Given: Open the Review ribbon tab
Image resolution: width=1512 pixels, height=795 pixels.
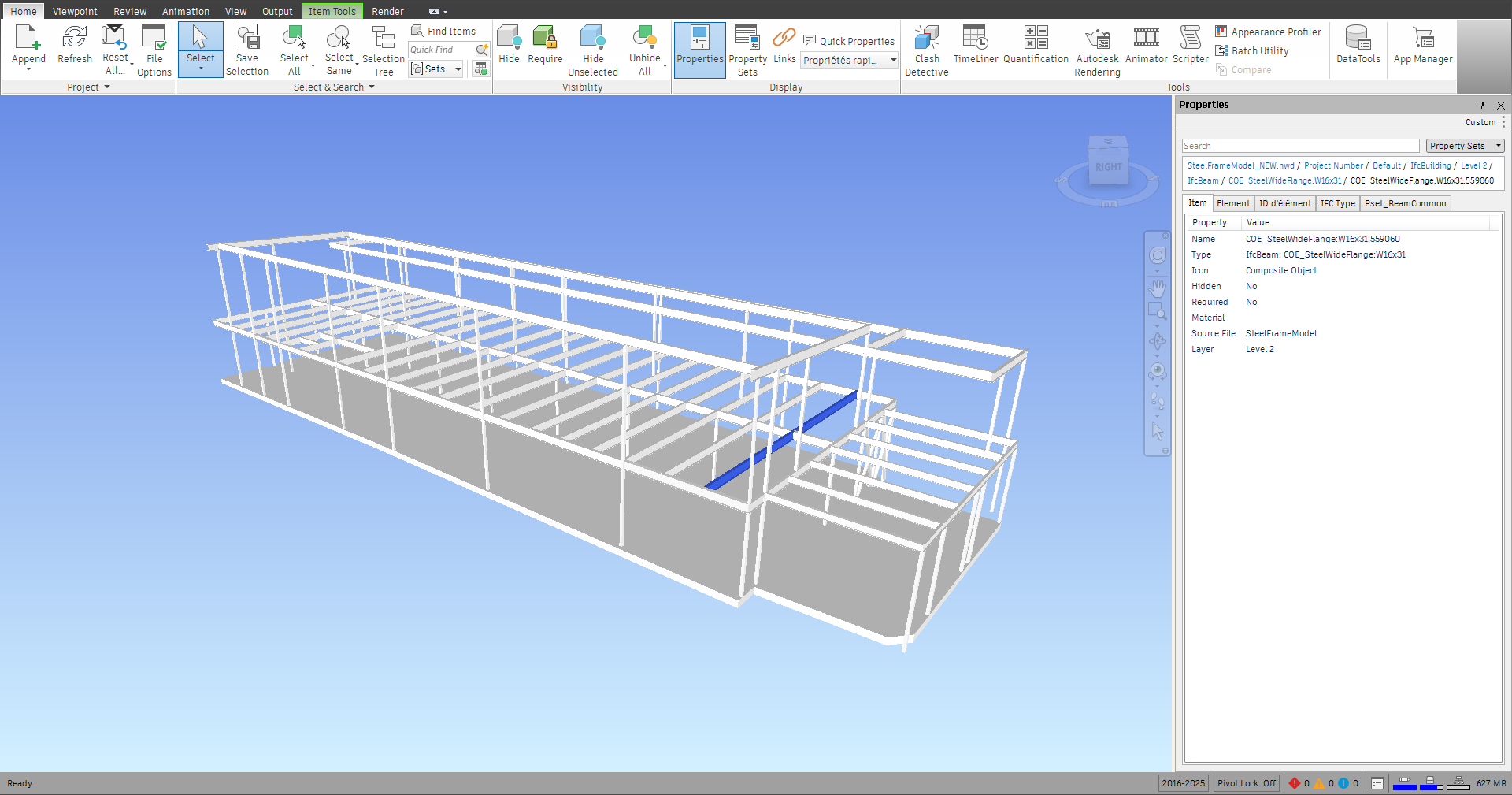Looking at the screenshot, I should point(130,11).
